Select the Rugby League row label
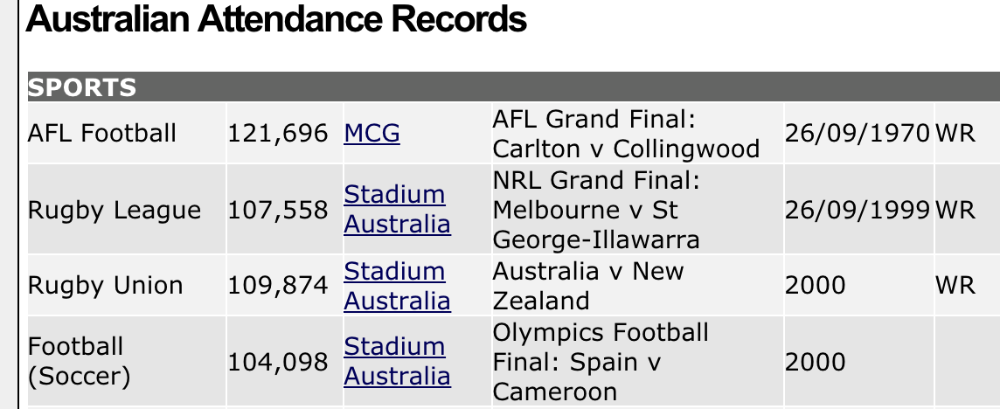Image resolution: width=1000 pixels, height=409 pixels. (114, 210)
